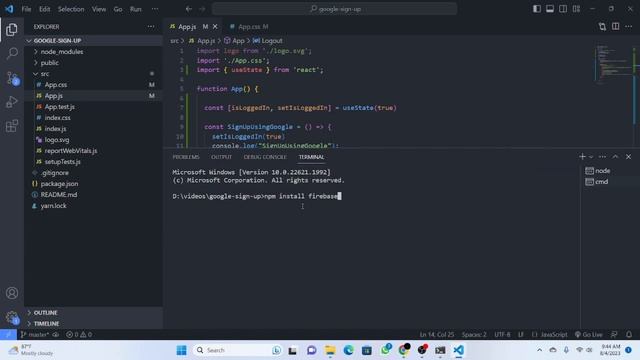Click the code minimap

pos(612,63)
